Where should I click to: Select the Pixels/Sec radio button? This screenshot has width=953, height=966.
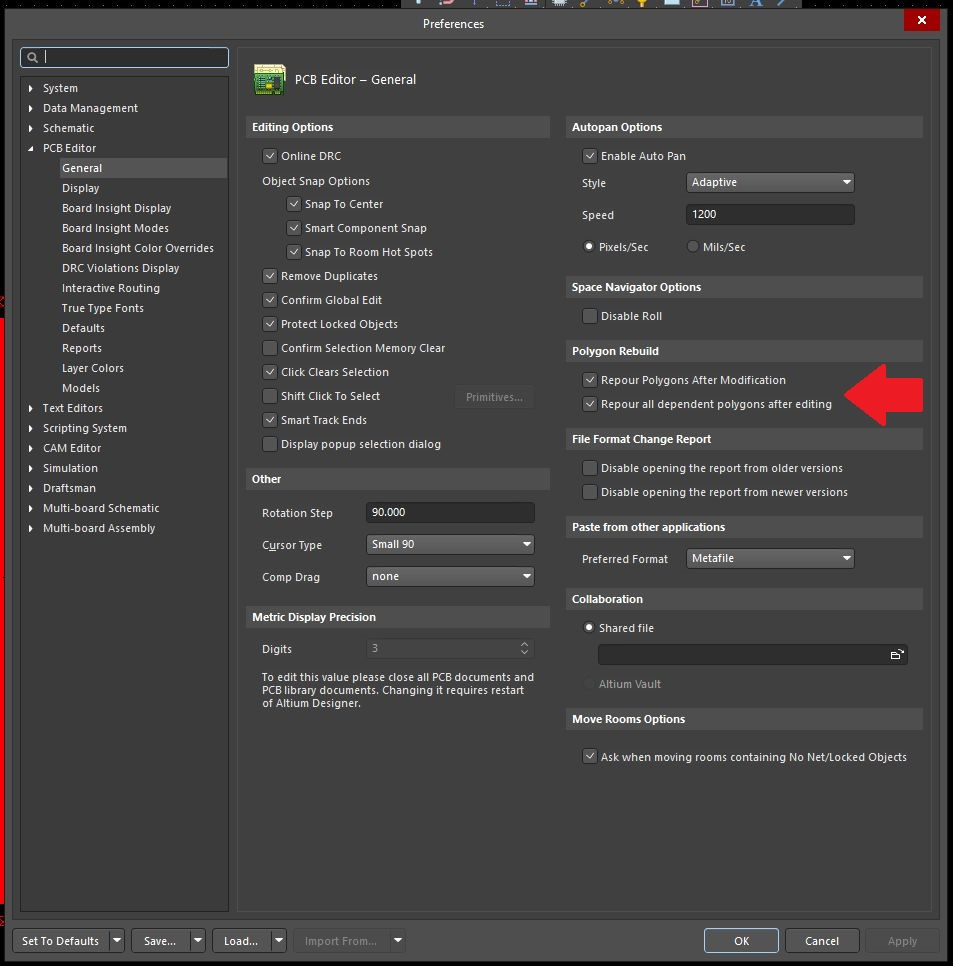click(x=589, y=246)
